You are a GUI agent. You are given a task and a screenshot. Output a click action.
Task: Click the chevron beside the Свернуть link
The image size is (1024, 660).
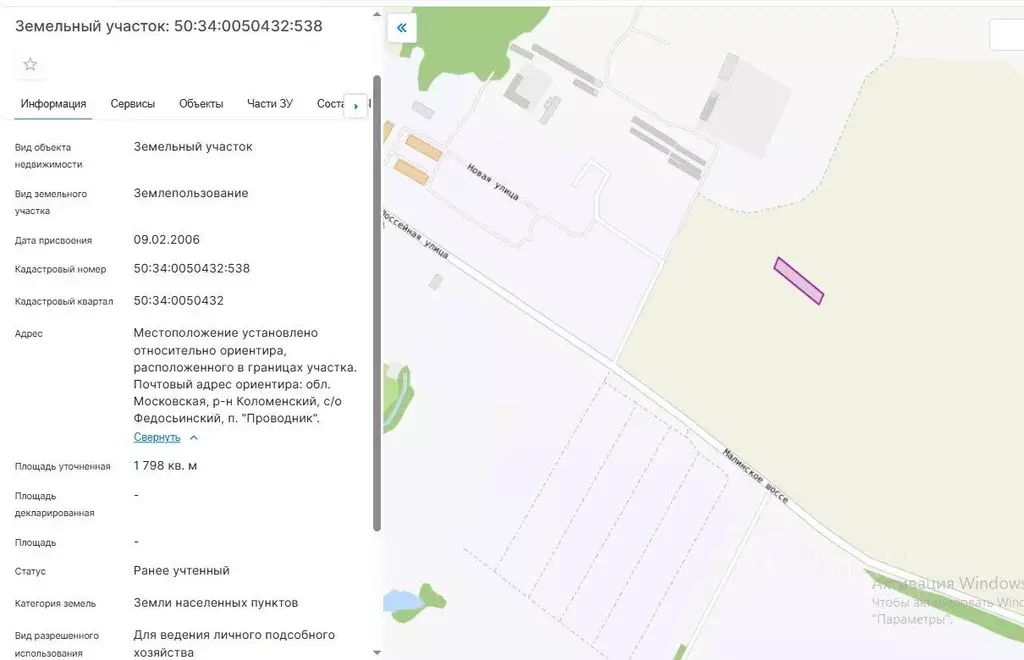[x=191, y=437]
